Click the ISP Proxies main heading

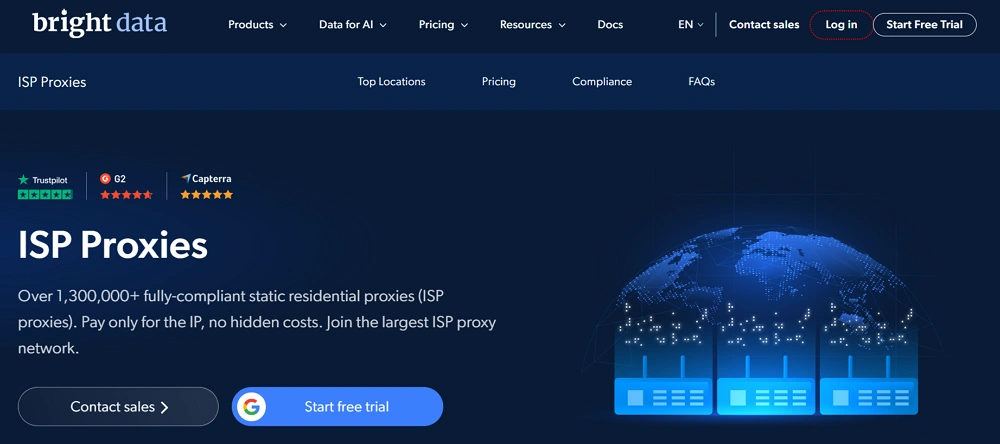pos(113,246)
